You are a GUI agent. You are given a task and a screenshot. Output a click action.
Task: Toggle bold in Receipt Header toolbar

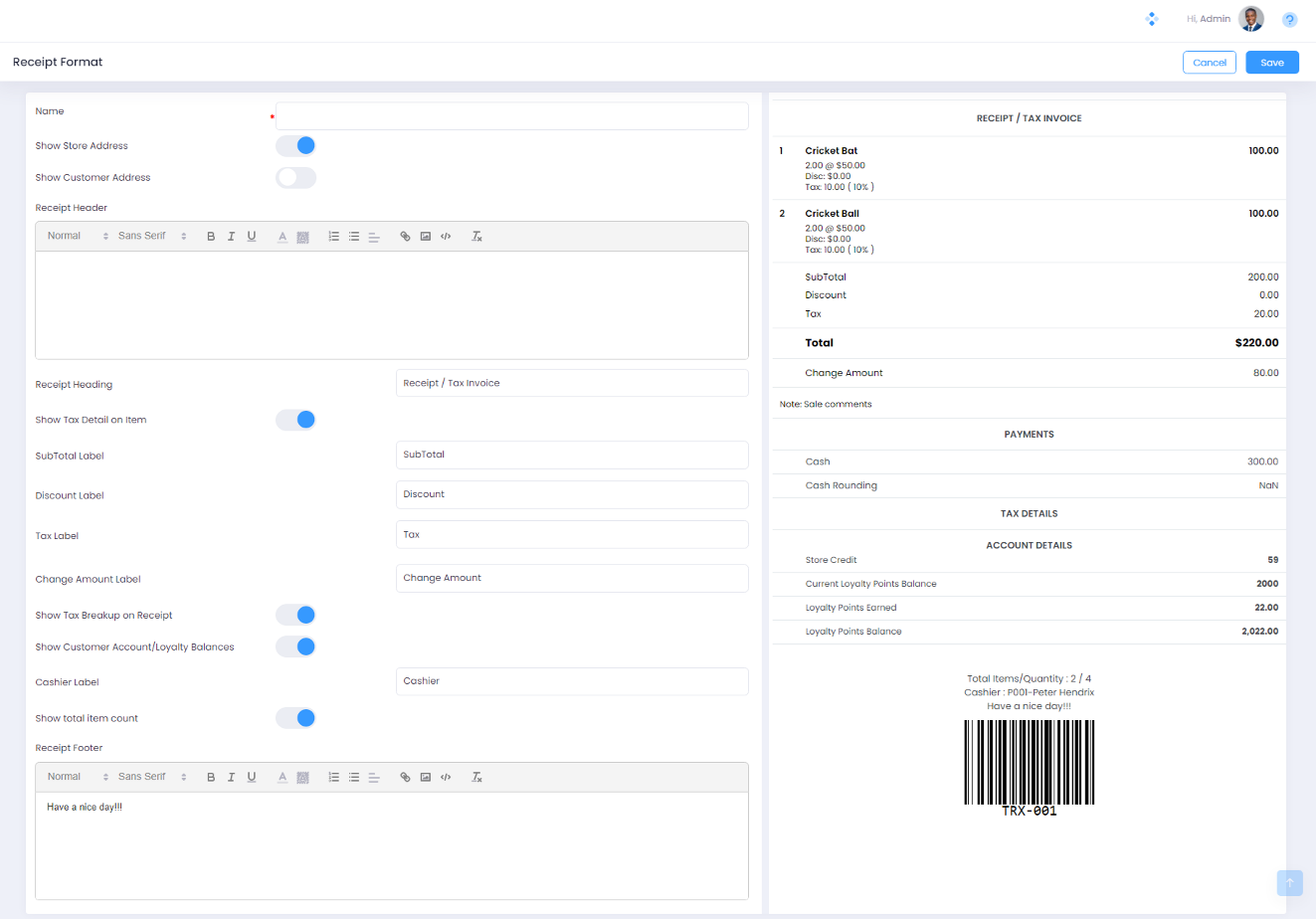coord(211,237)
